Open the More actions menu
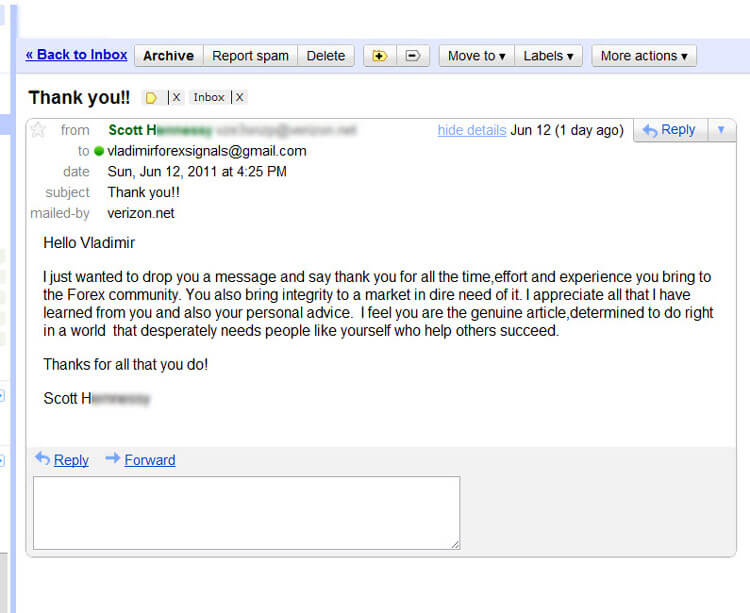Screen dimensions: 750x613 coord(644,56)
